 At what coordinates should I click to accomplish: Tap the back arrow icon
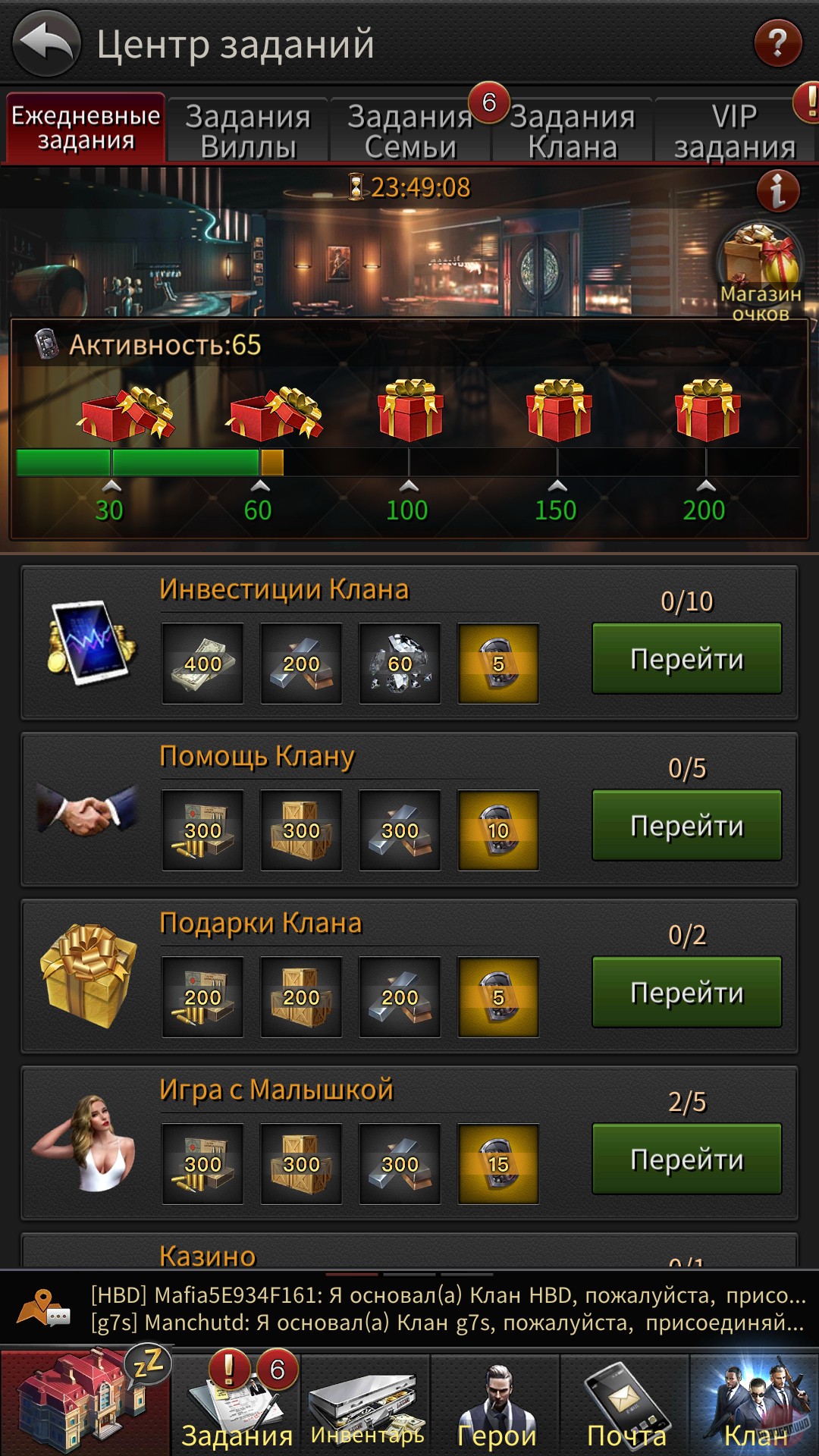[x=47, y=43]
